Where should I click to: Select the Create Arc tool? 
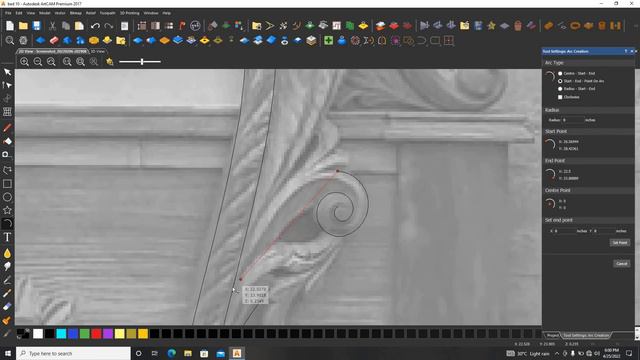tap(7, 223)
